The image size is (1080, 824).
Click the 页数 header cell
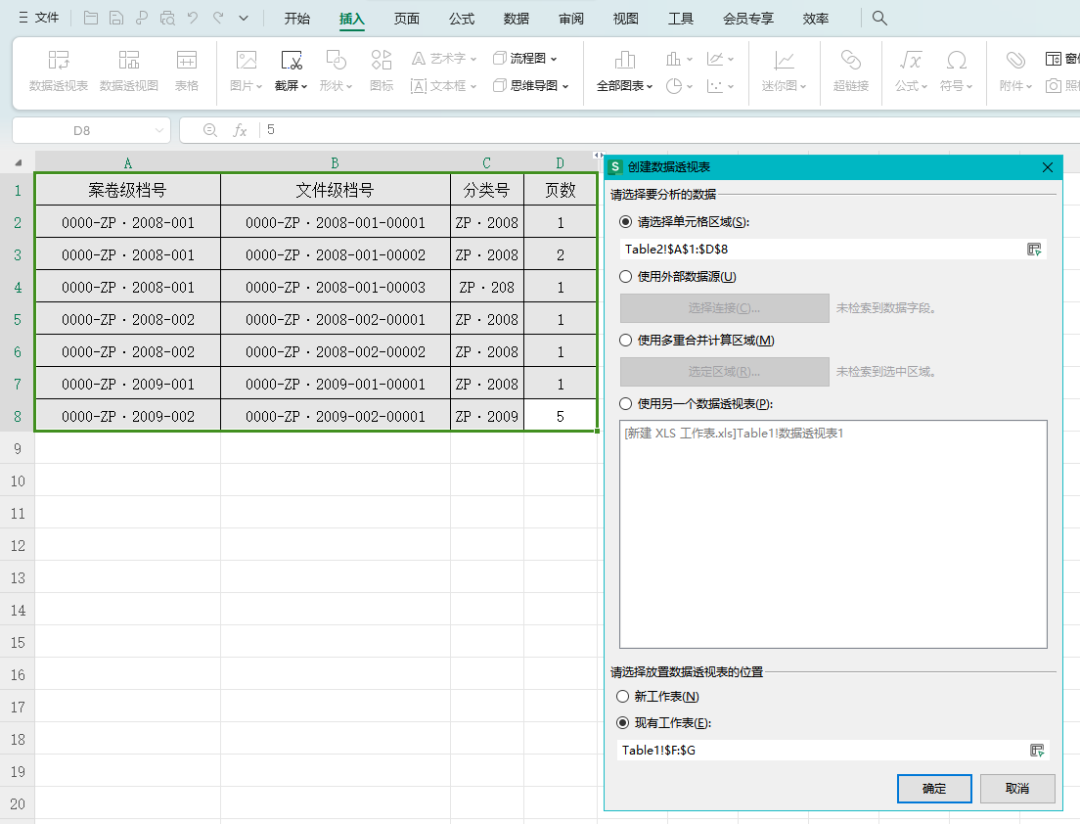click(560, 190)
